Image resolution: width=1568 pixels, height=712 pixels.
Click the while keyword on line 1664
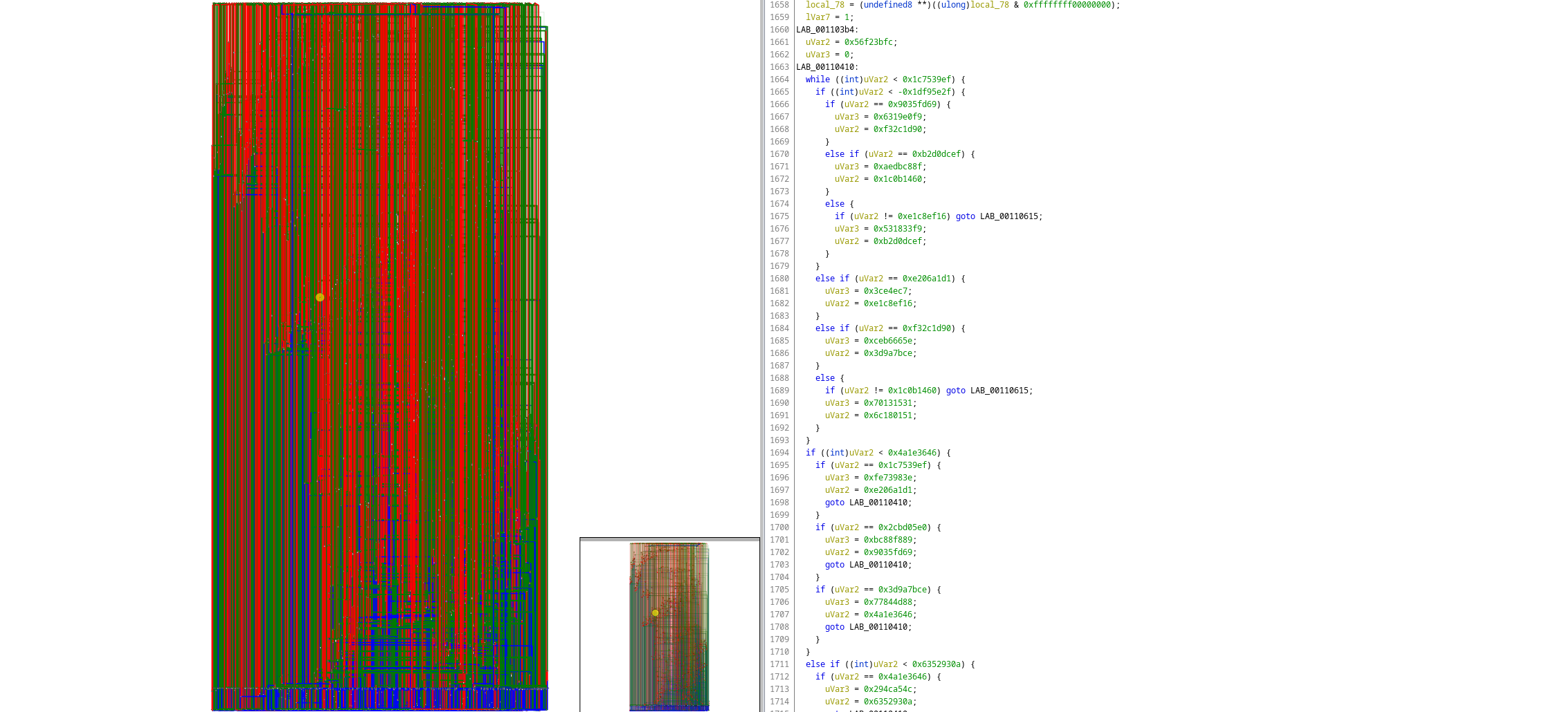(818, 79)
